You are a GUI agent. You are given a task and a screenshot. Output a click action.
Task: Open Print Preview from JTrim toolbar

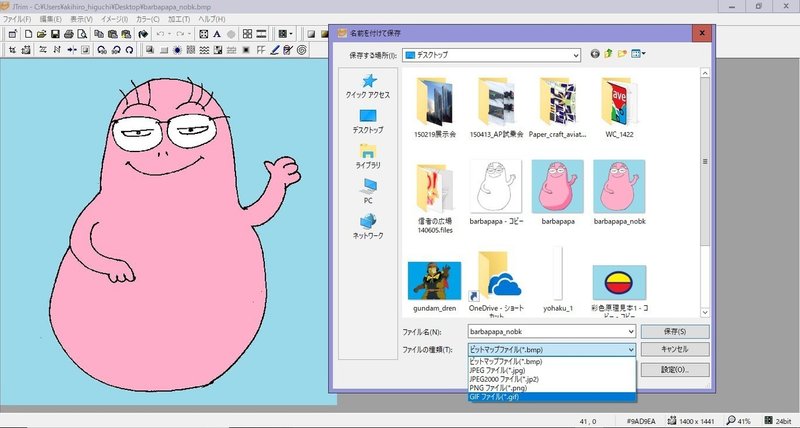click(82, 34)
